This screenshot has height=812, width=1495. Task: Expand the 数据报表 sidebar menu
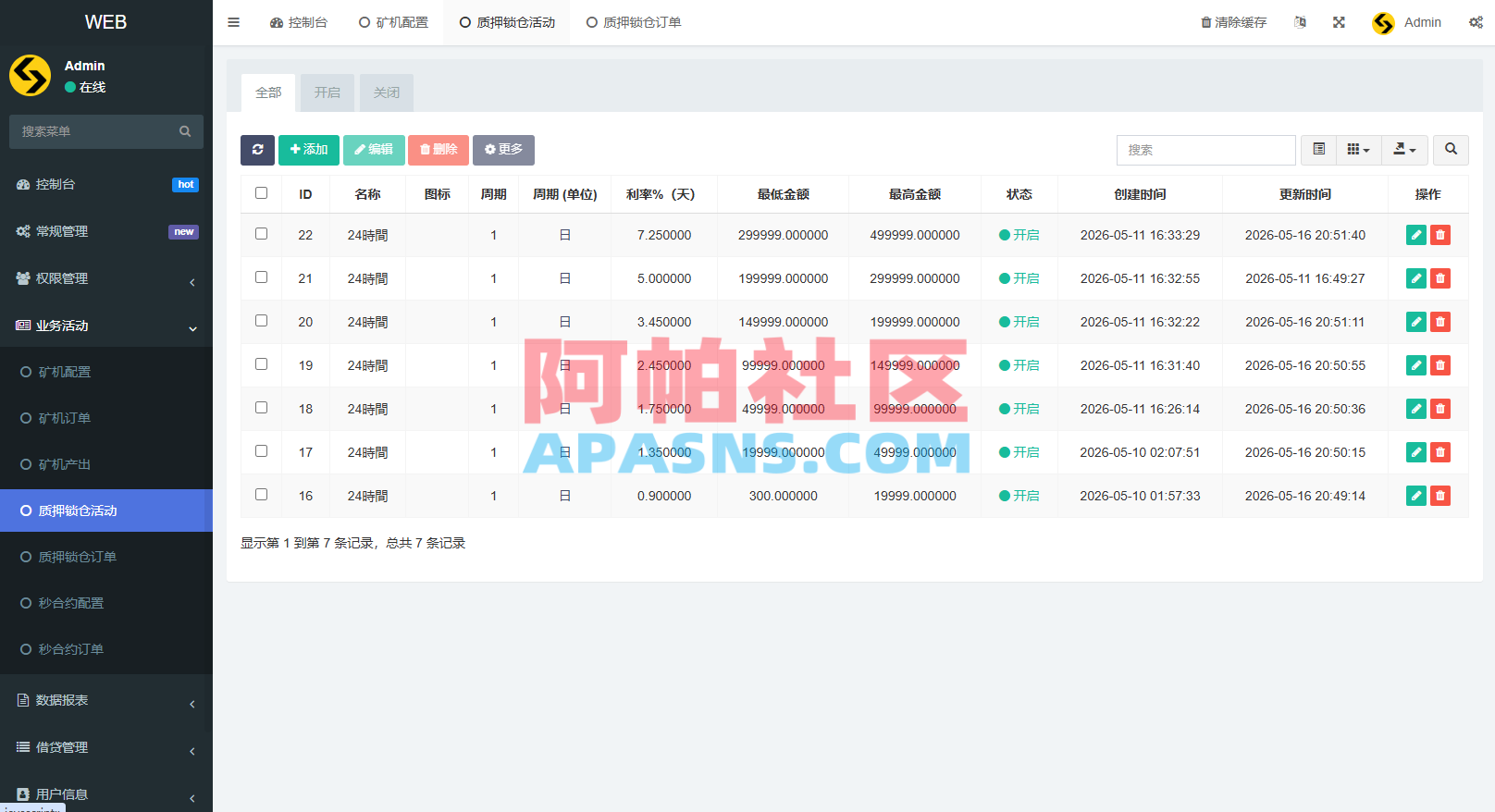tap(106, 700)
